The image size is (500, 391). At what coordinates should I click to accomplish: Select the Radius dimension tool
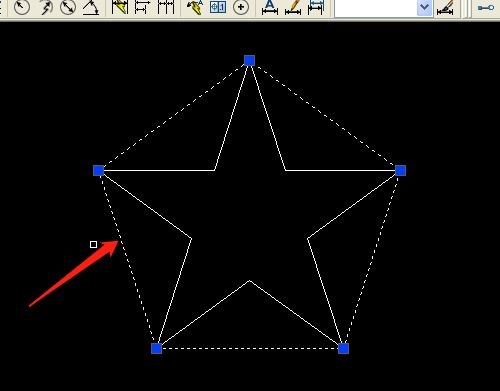(22, 7)
